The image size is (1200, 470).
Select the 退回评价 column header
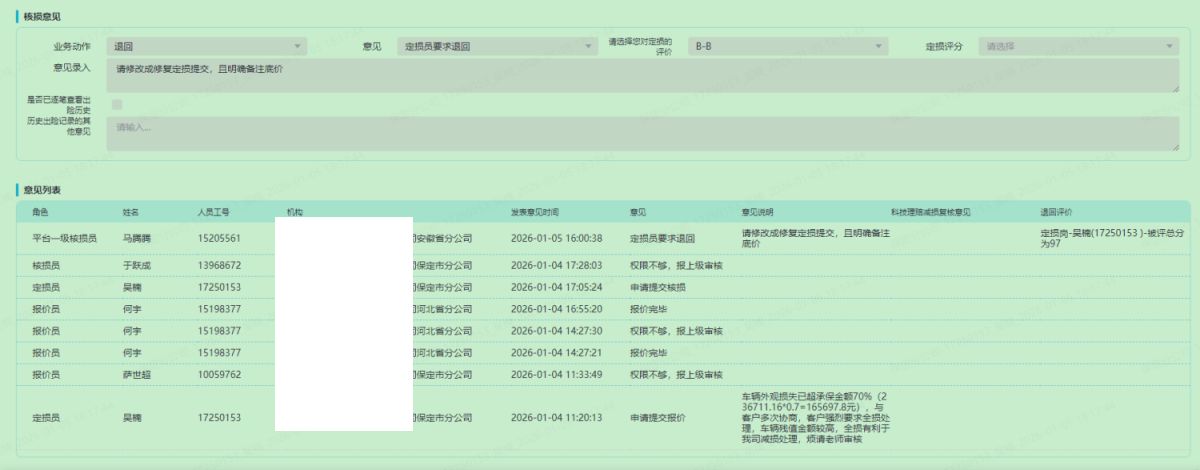1056,212
